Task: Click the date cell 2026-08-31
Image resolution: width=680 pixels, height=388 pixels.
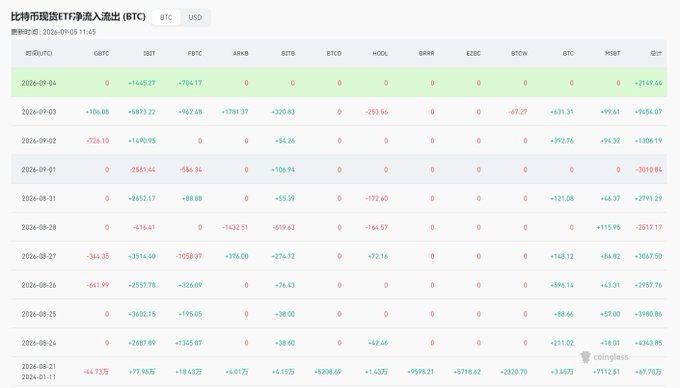Action: pyautogui.click(x=39, y=199)
